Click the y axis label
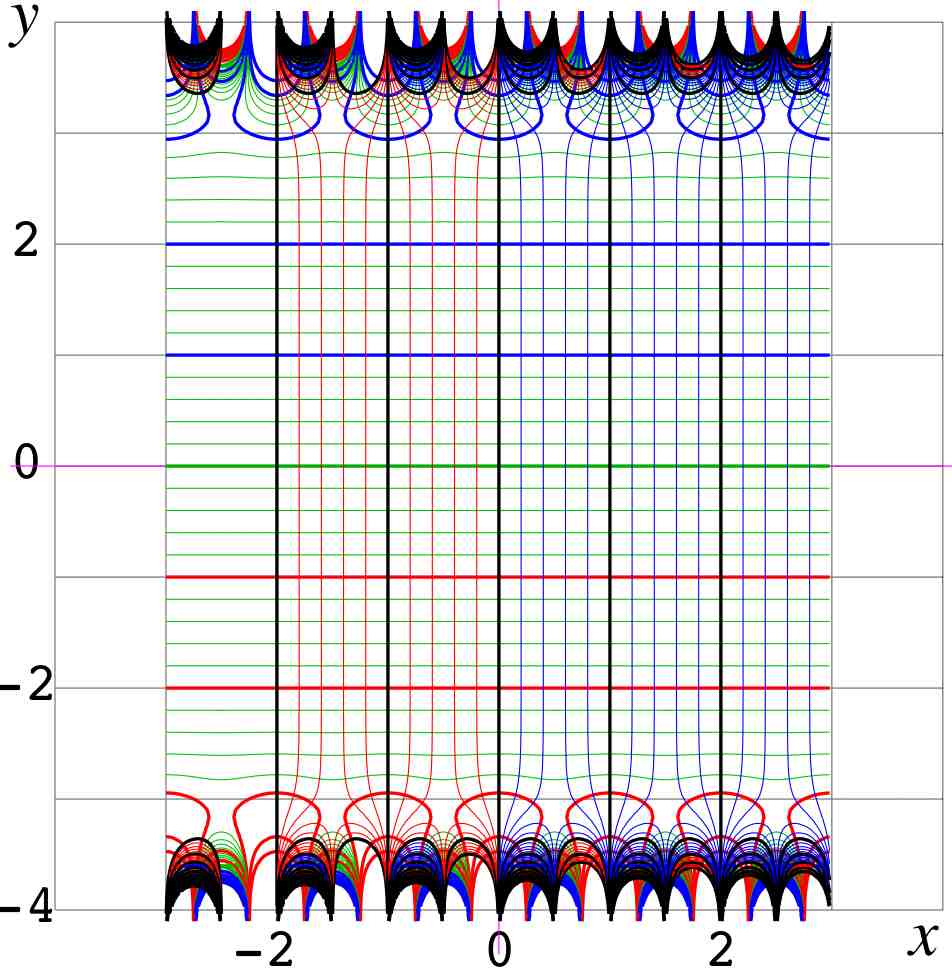The height and width of the screenshot is (969, 952). coord(22,24)
